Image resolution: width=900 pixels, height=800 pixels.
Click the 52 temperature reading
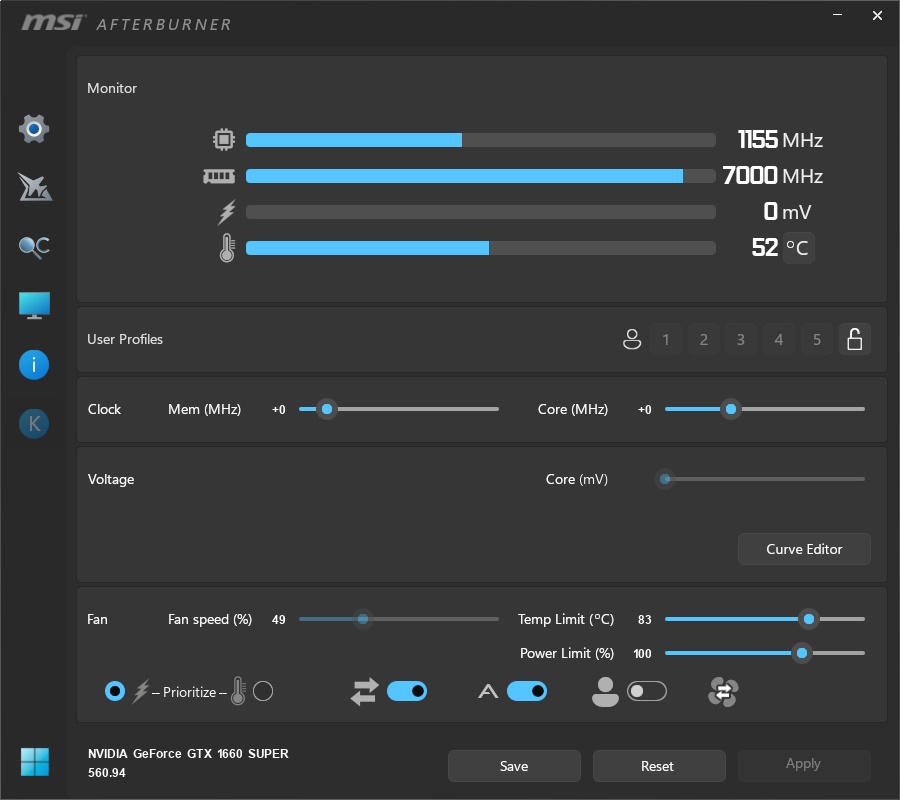point(765,248)
